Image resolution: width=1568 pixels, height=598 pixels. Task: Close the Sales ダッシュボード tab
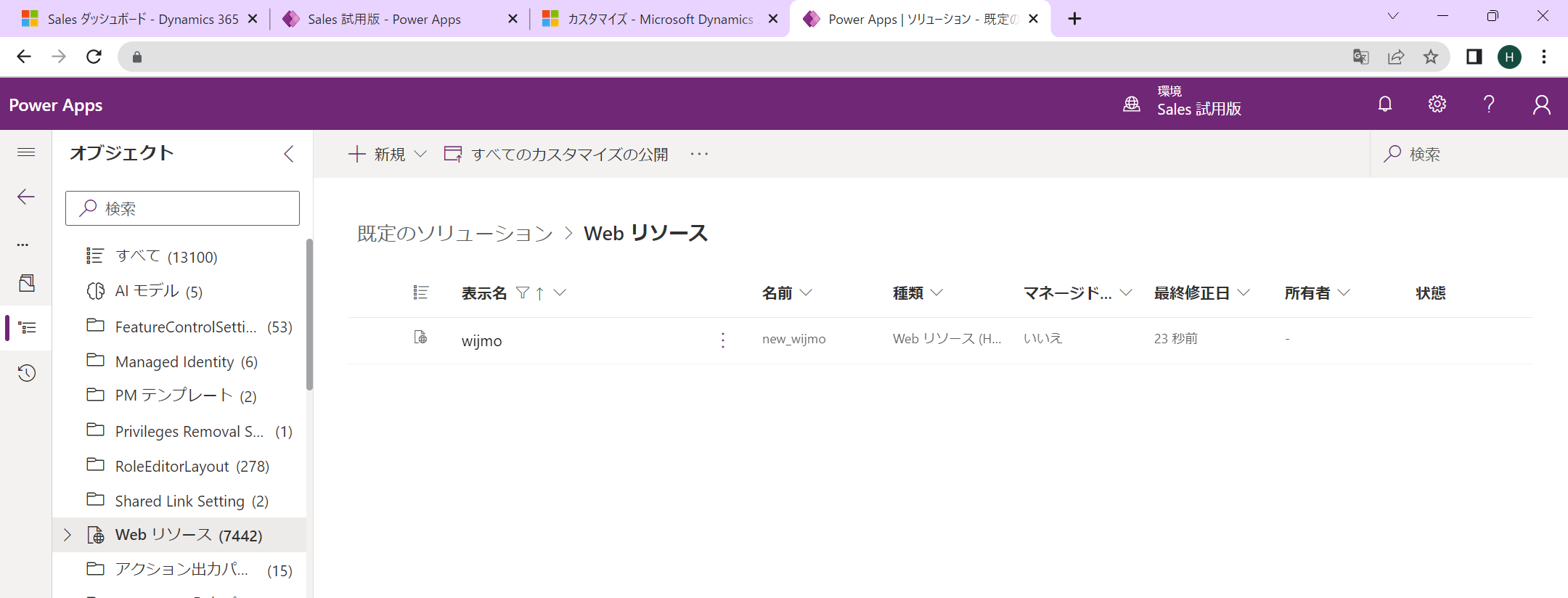tap(253, 19)
